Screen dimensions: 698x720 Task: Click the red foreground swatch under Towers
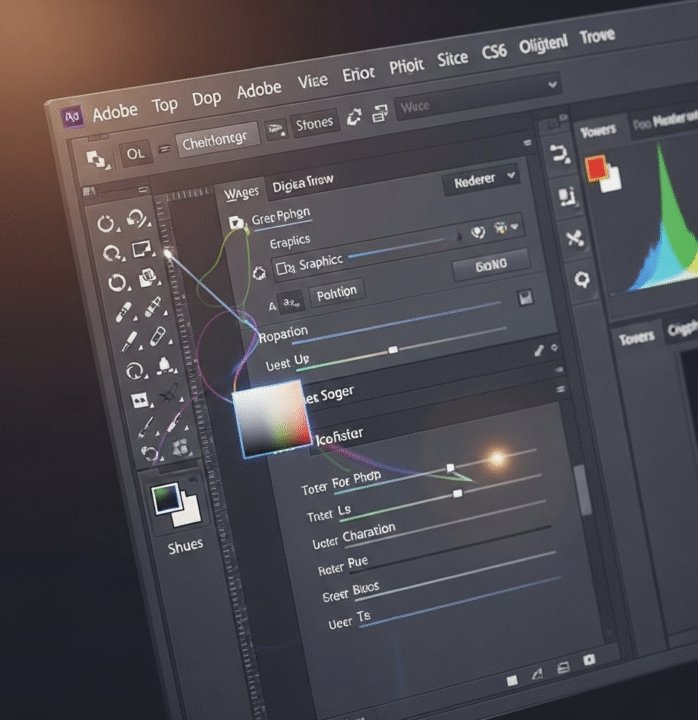[x=596, y=168]
